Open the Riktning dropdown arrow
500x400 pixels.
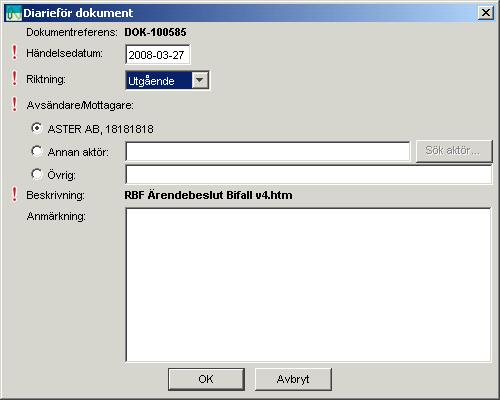(200, 80)
